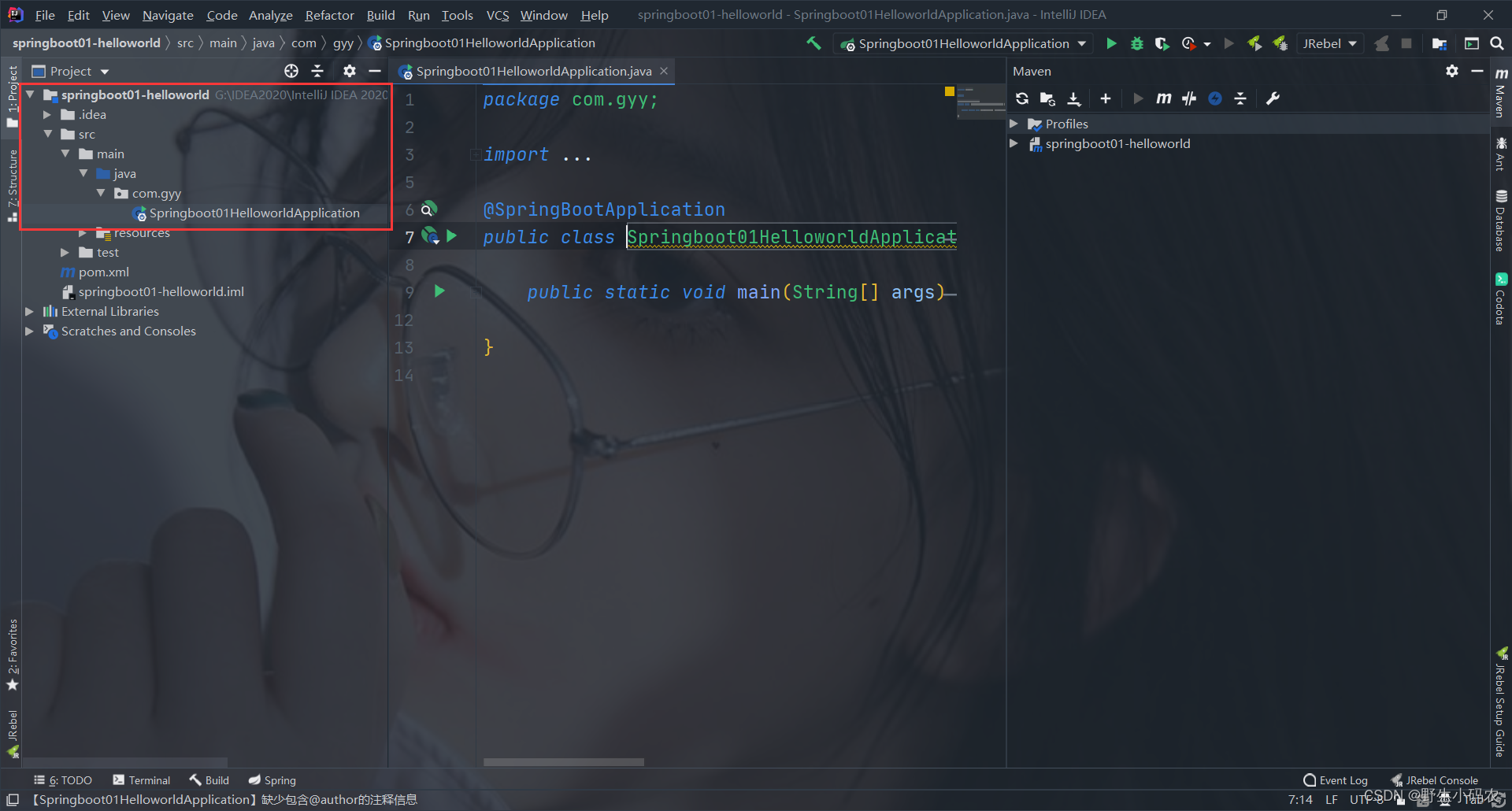Run with coverage shield icon

pyautogui.click(x=1162, y=43)
